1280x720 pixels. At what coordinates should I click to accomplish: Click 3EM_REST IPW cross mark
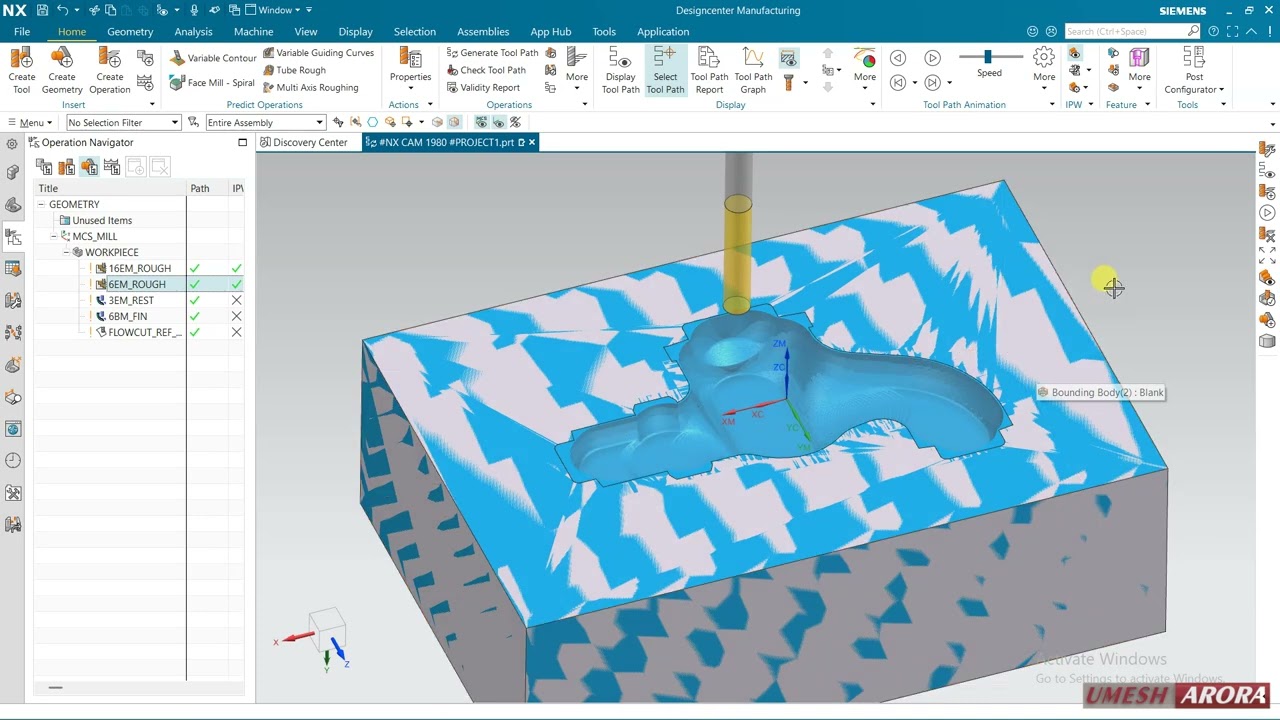(x=236, y=300)
